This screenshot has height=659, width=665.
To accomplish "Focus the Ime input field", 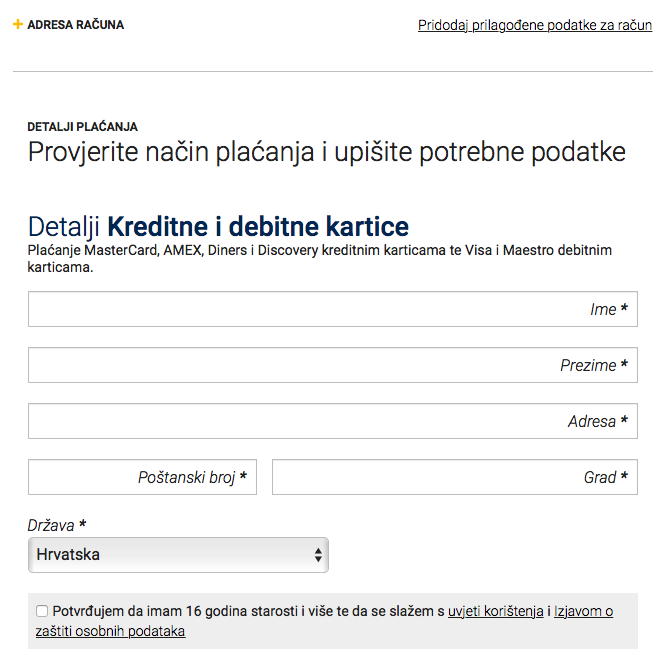I will pos(332,310).
